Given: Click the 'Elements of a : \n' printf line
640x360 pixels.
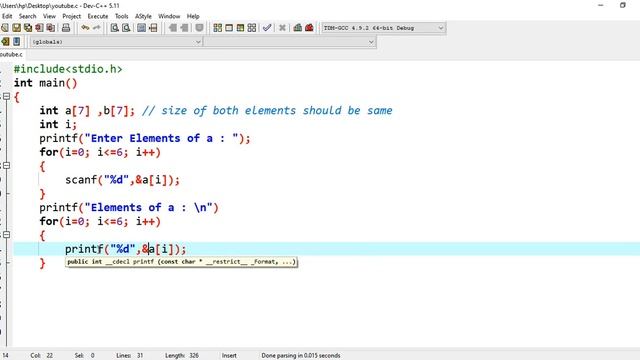Looking at the screenshot, I should point(129,208).
